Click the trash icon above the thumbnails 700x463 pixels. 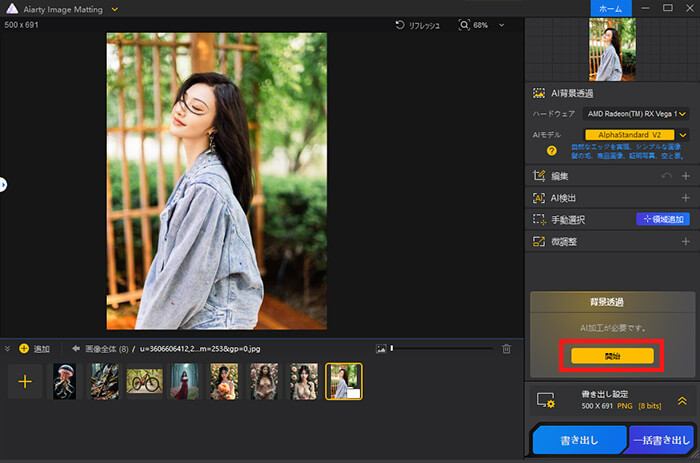(507, 348)
